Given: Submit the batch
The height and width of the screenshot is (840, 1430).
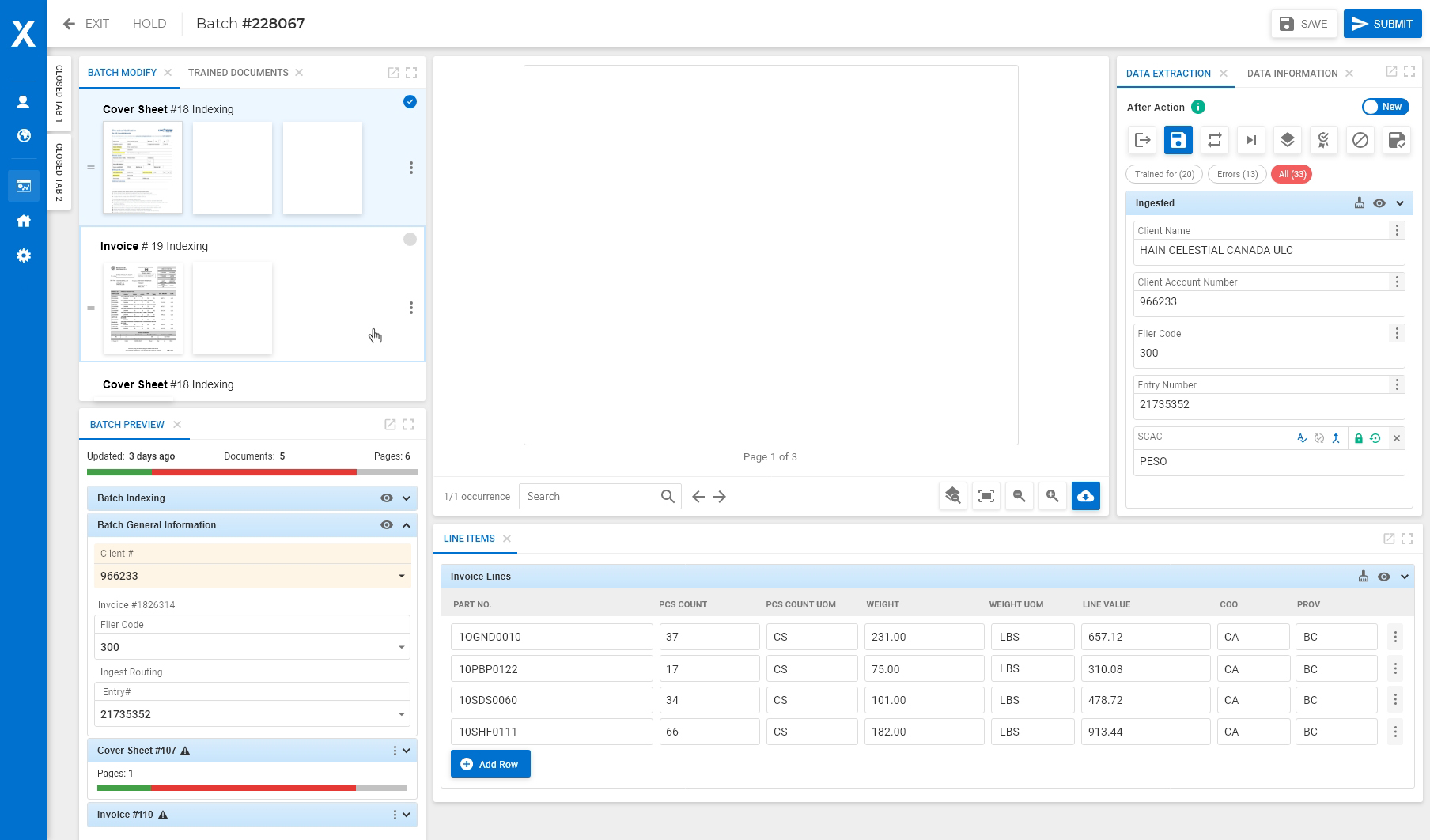Looking at the screenshot, I should click(1382, 24).
